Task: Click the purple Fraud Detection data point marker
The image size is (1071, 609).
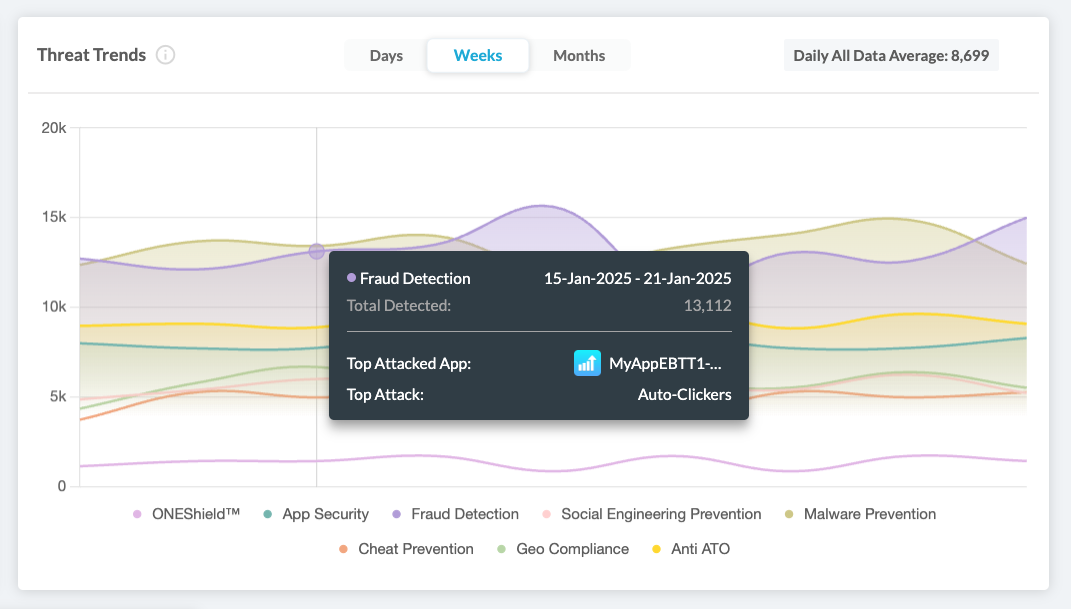Action: pyautogui.click(x=316, y=251)
